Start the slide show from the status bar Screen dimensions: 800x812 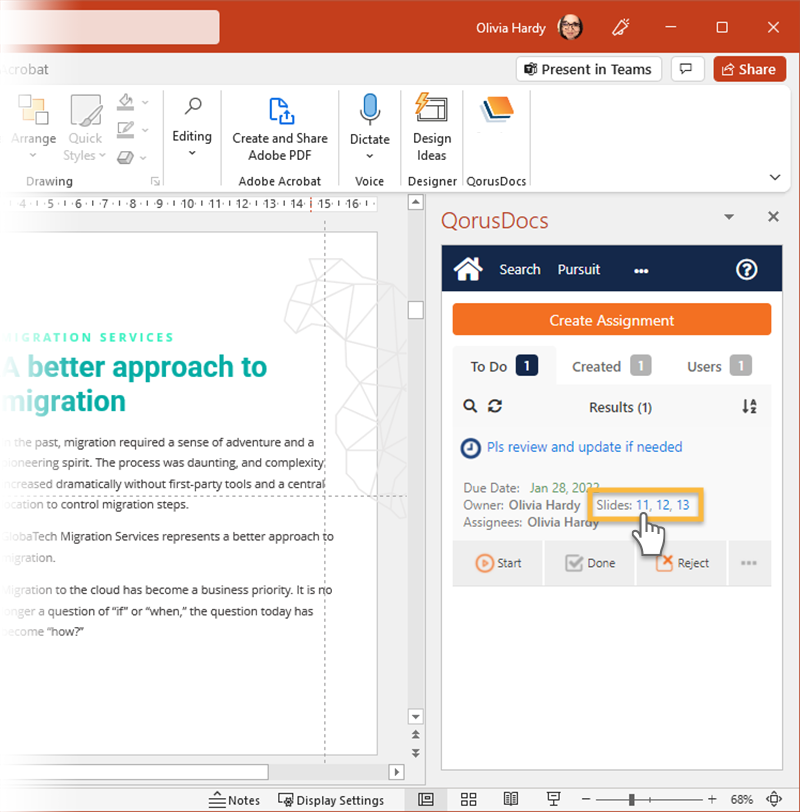click(x=553, y=799)
